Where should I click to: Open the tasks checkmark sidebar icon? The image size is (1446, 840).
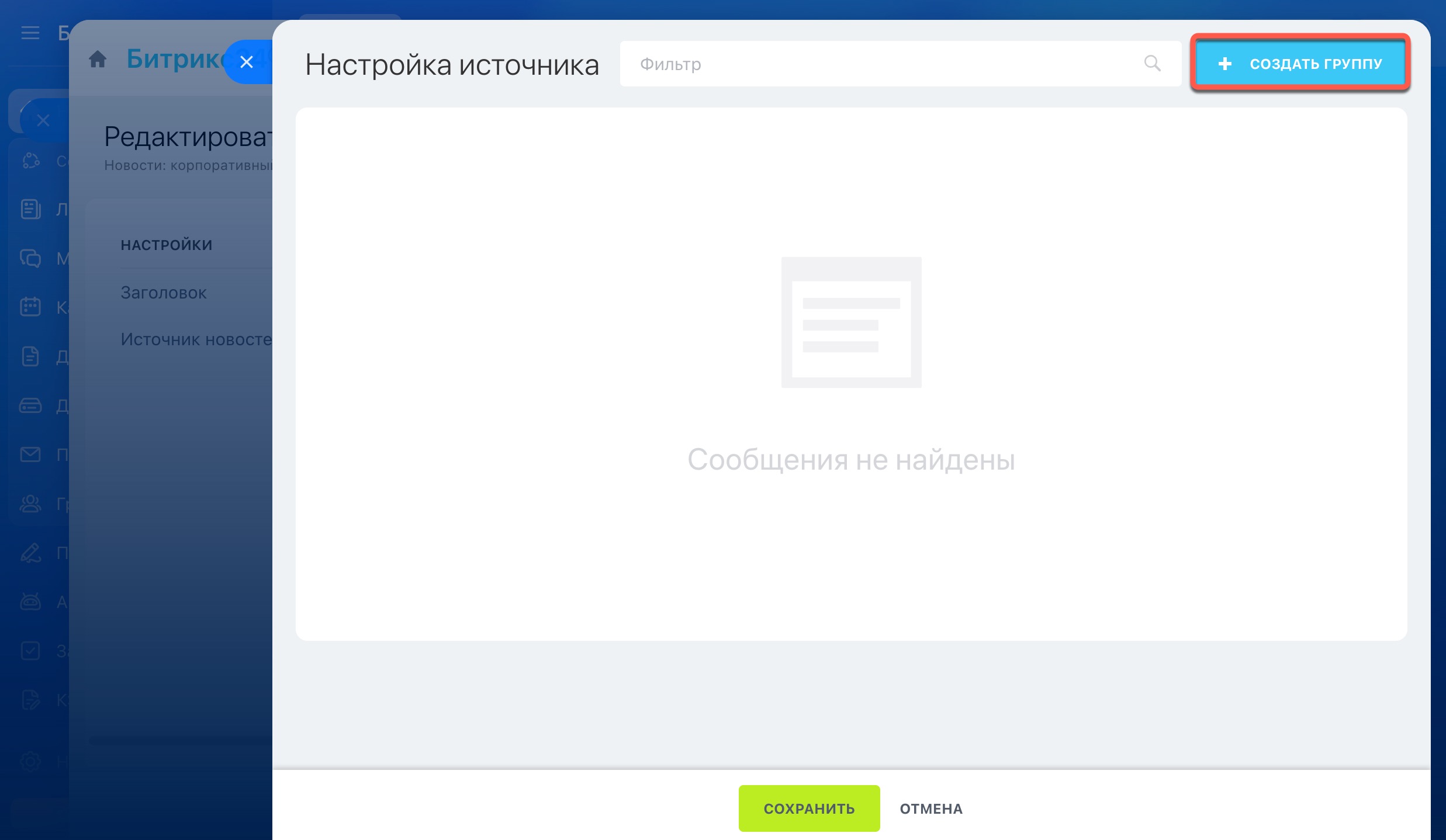(30, 650)
